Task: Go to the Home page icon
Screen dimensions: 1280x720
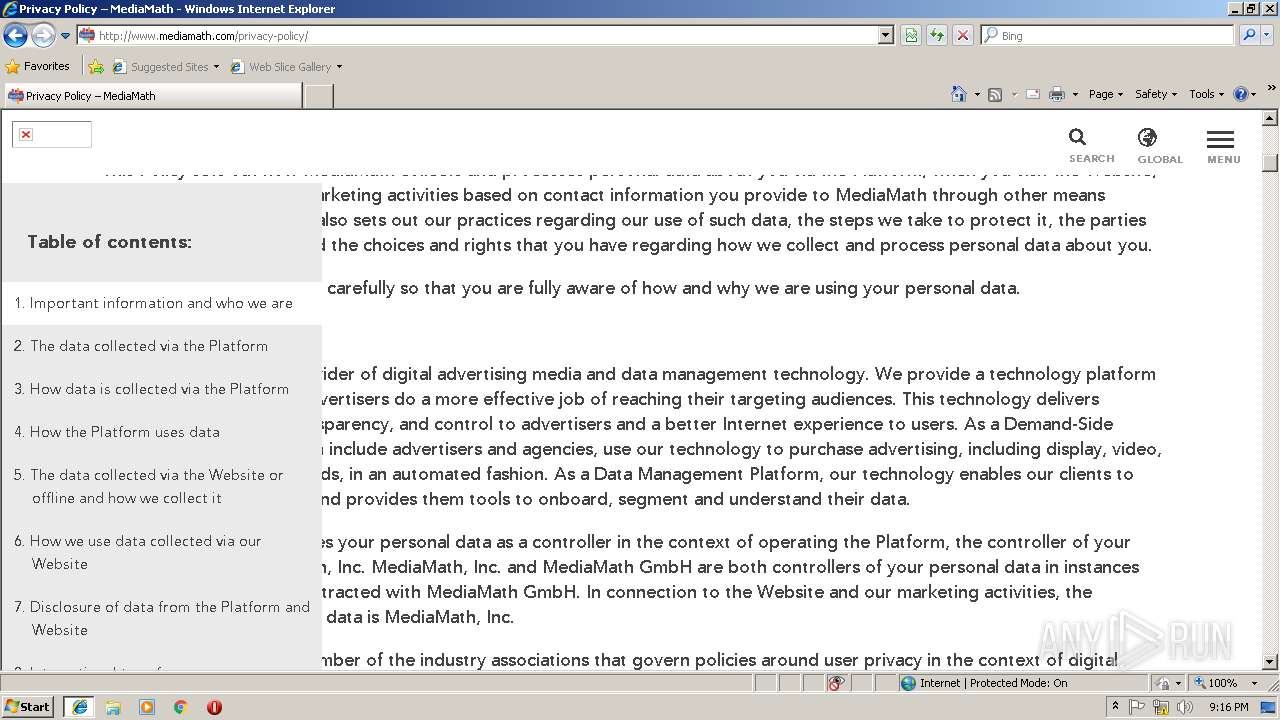Action: click(x=958, y=94)
